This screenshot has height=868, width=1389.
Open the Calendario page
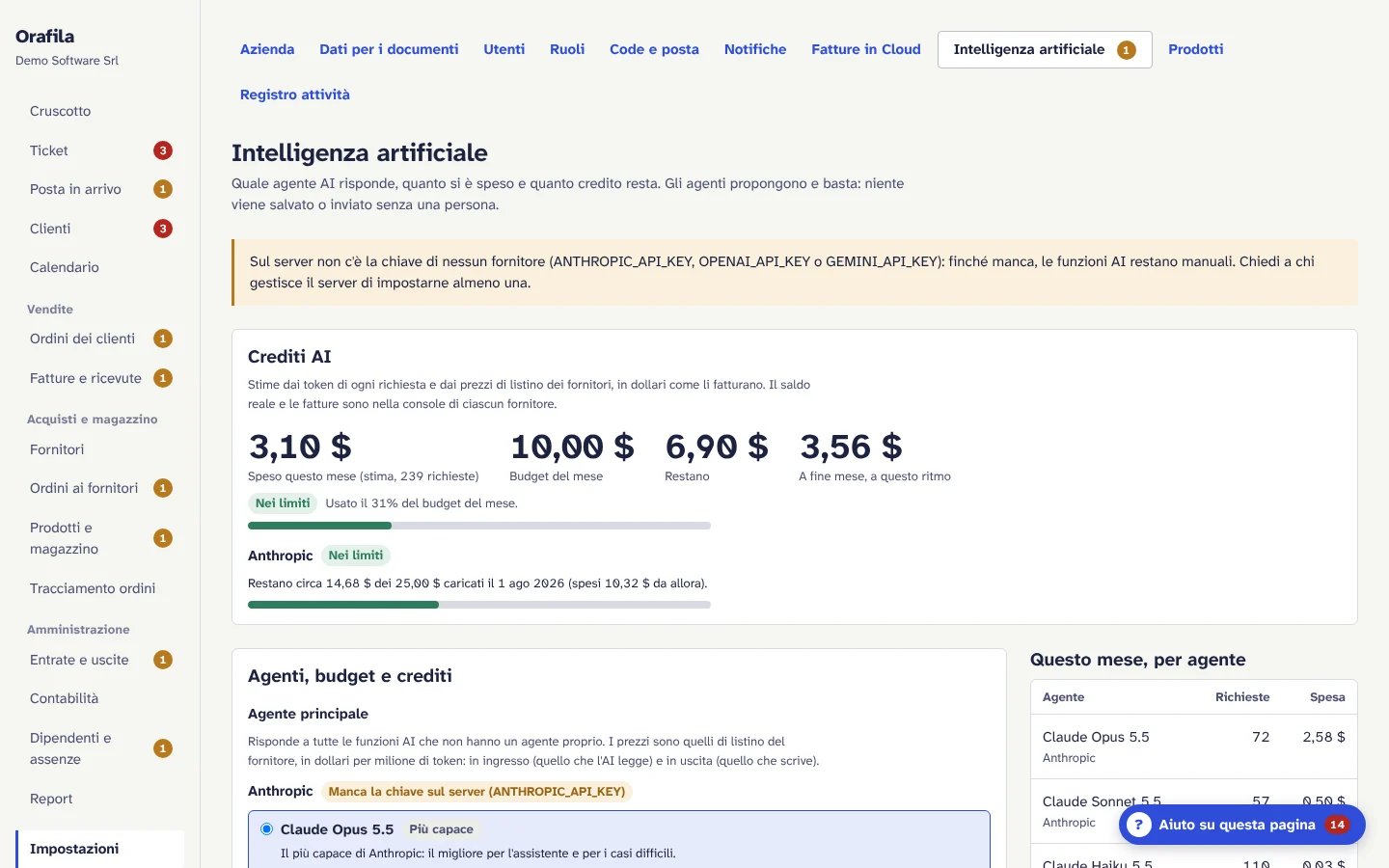(x=100, y=267)
